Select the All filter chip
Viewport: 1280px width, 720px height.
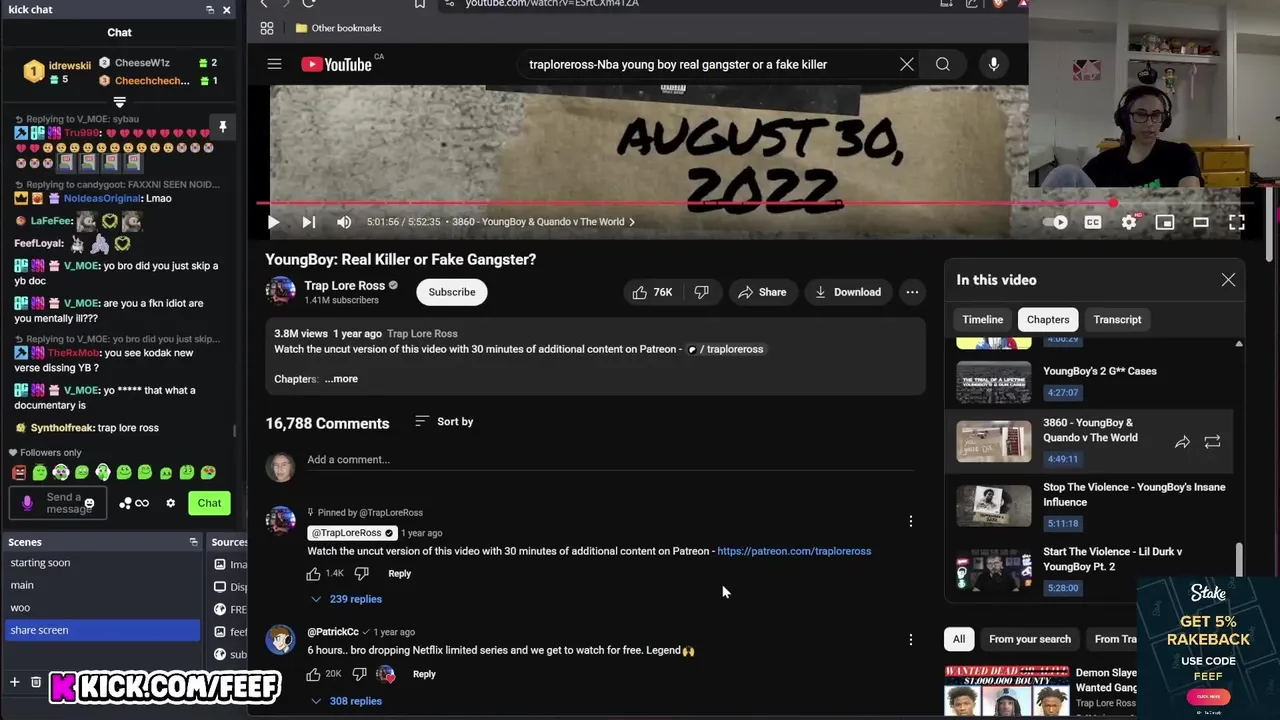pos(958,639)
